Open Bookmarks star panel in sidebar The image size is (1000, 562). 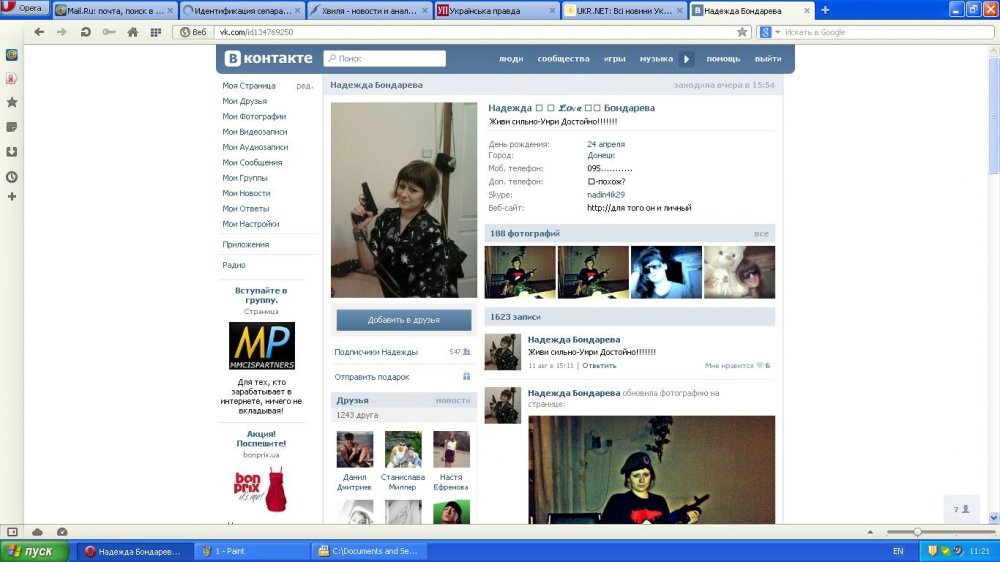(11, 102)
